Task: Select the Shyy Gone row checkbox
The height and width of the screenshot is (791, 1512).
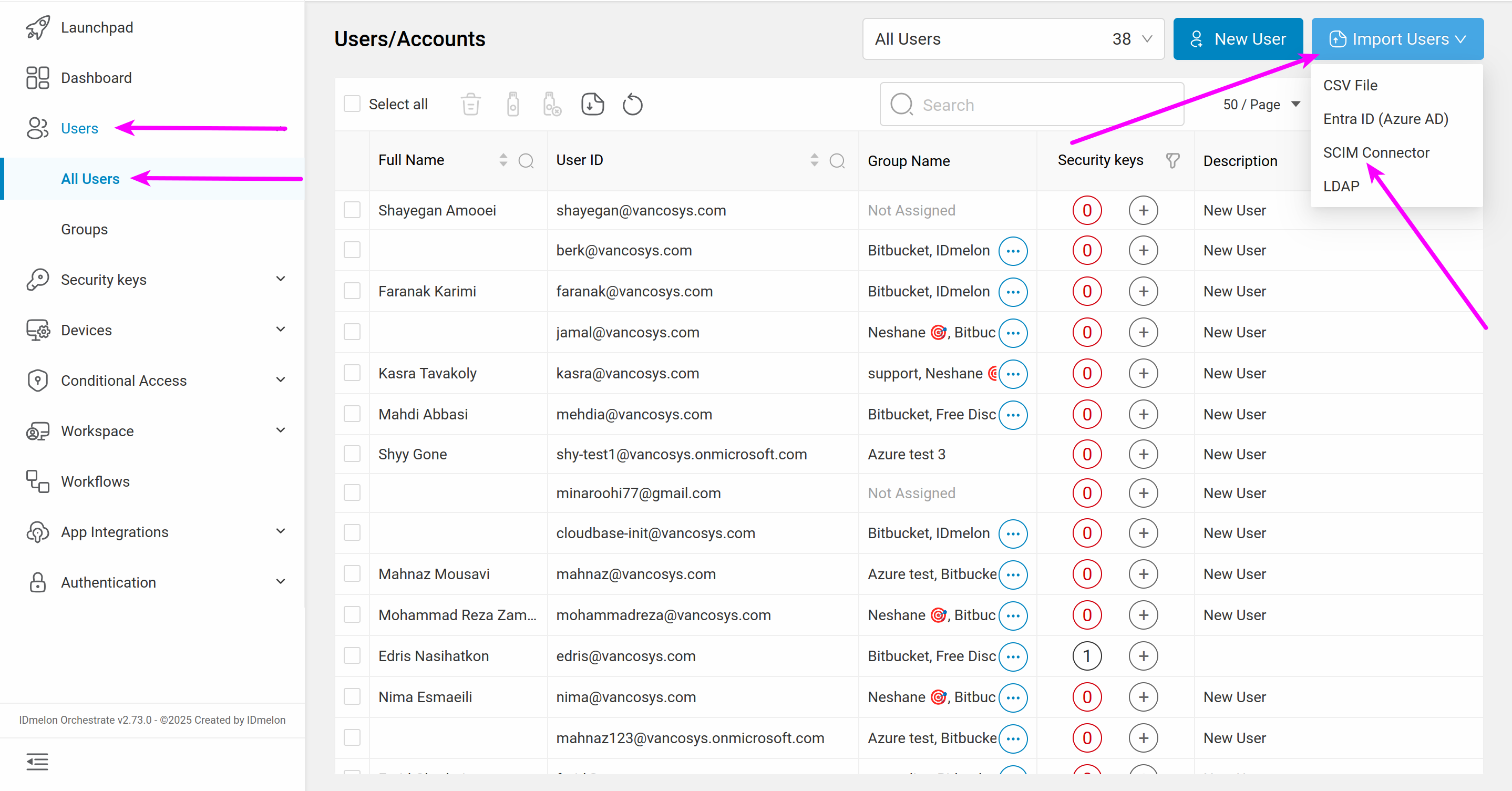Action: pyautogui.click(x=352, y=454)
